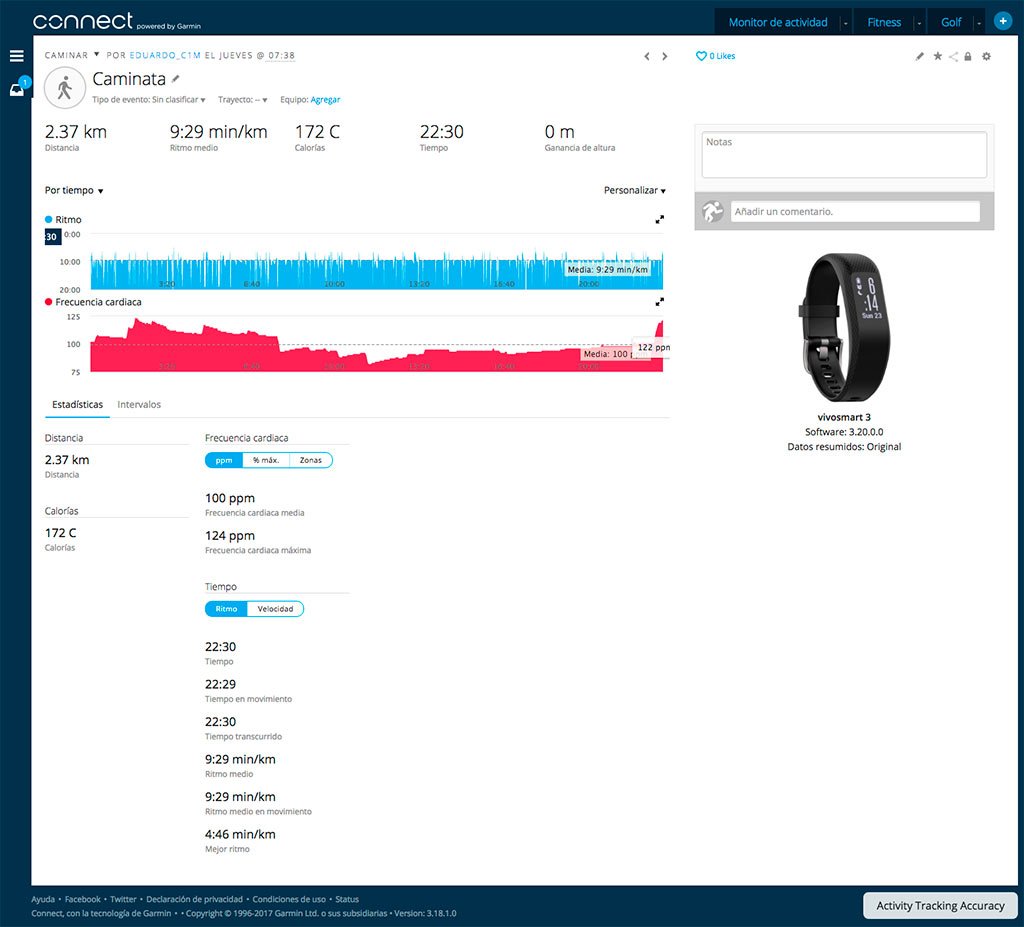Open the Ayuda footer link
1024x927 pixels.
pyautogui.click(x=43, y=900)
